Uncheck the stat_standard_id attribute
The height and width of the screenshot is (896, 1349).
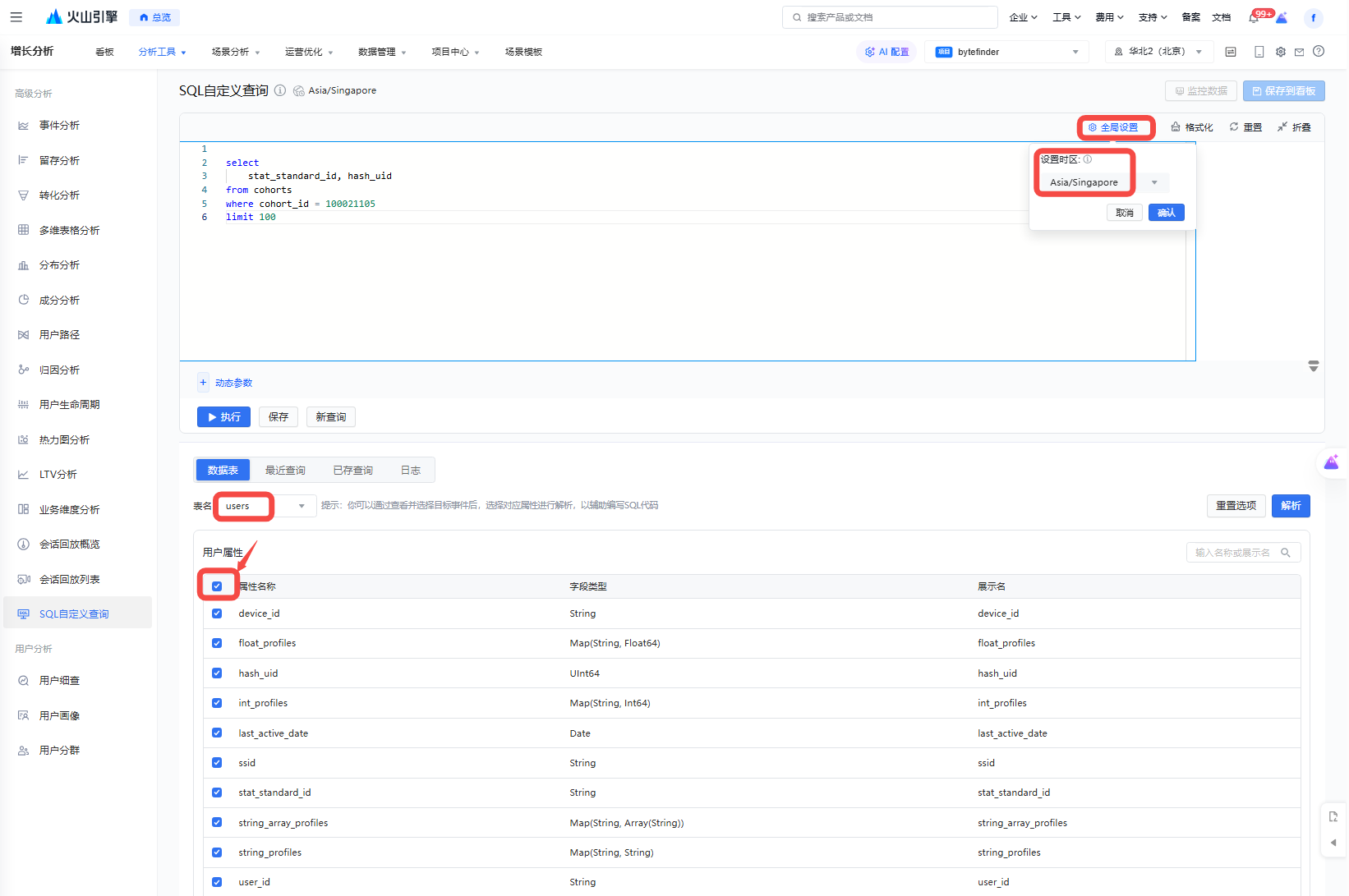[x=217, y=793]
